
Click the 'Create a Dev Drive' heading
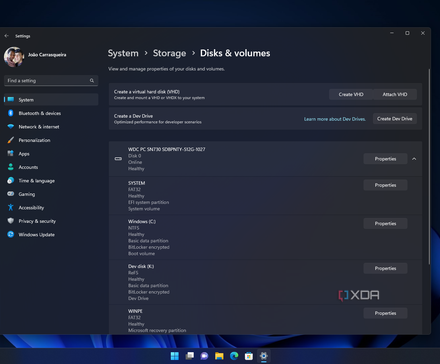133,116
